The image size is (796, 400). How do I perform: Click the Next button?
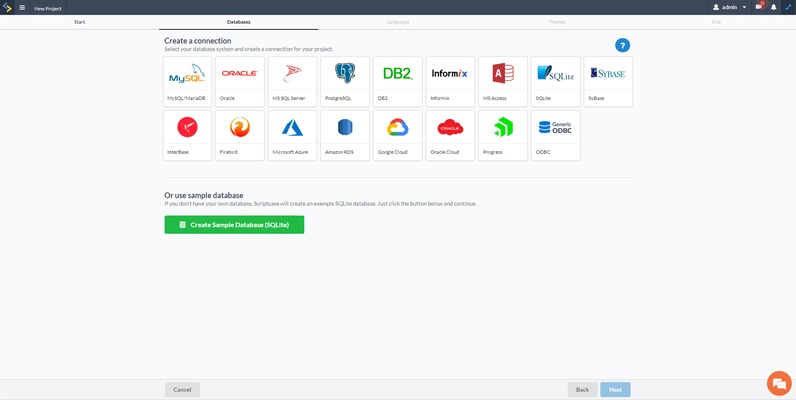615,390
